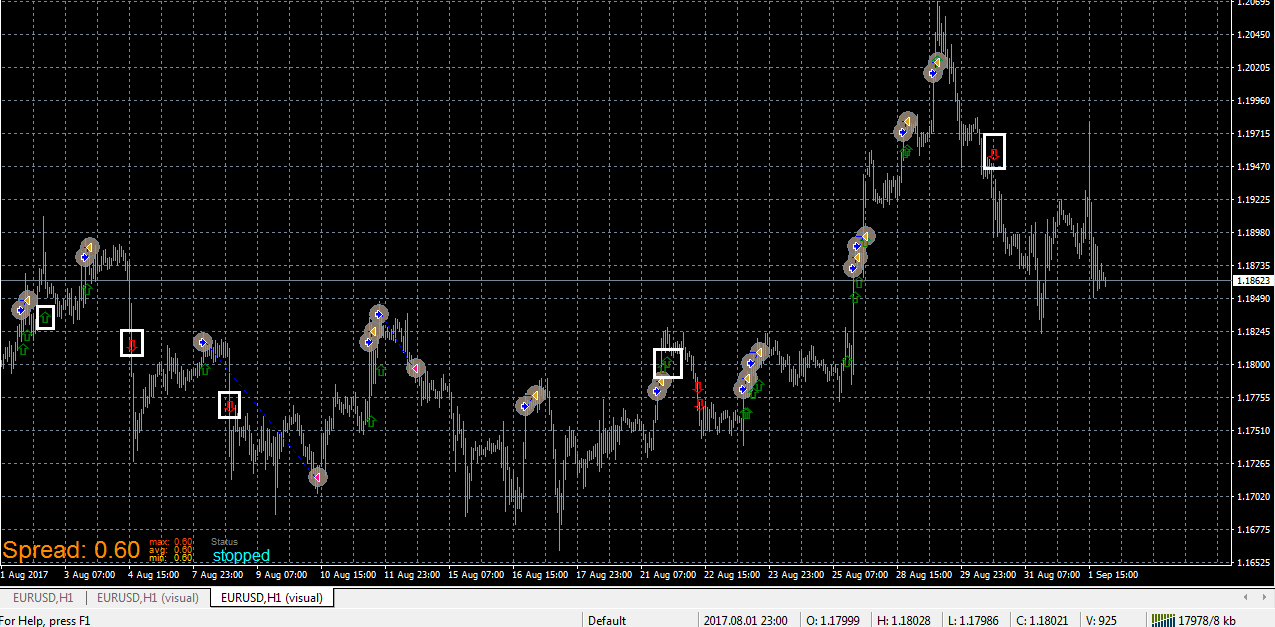Image resolution: width=1275 pixels, height=627 pixels.
Task: Select the green arrow under the 7 Aug blue marker
Action: coord(205,369)
